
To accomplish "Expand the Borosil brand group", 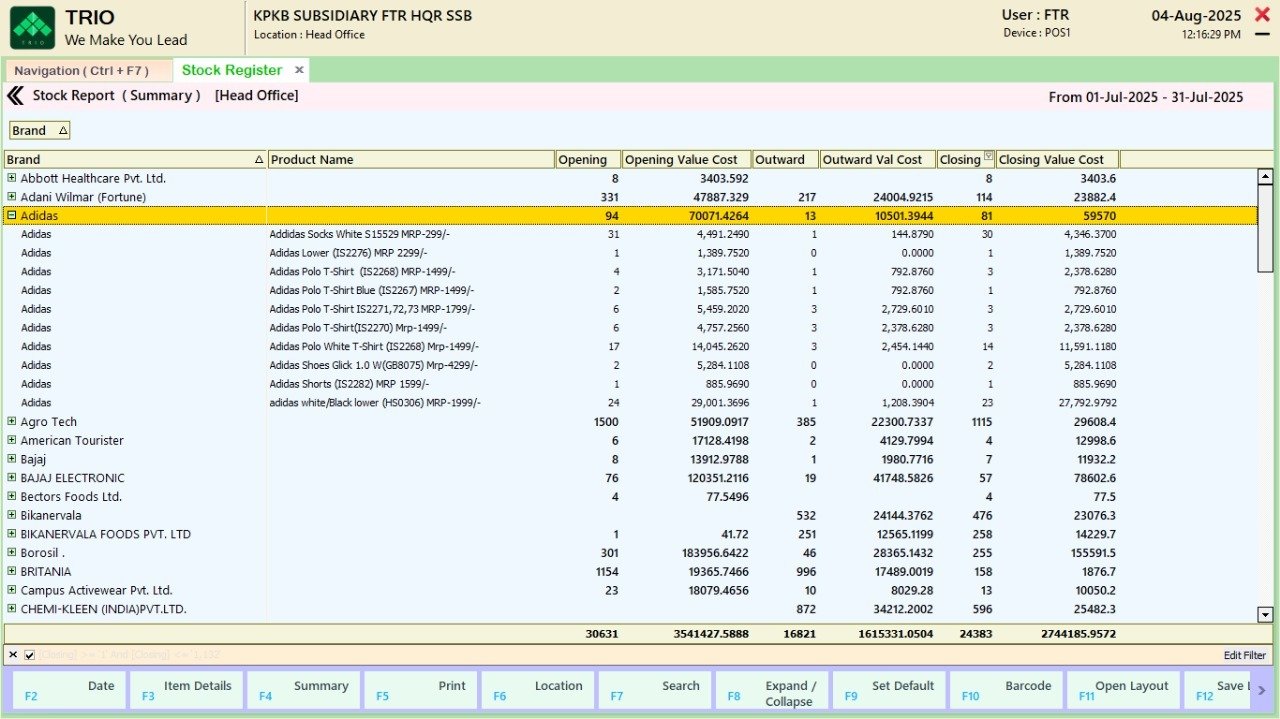I will 12,553.
